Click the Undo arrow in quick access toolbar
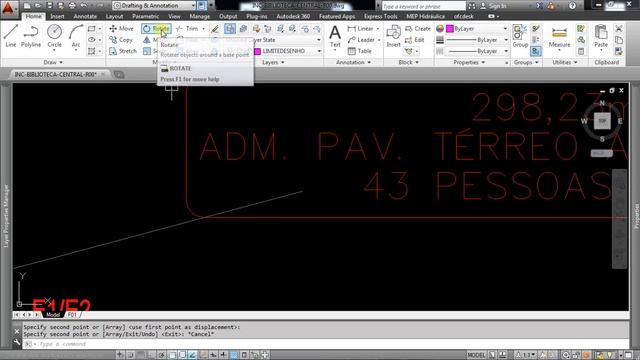This screenshot has width=640, height=360. coord(84,6)
